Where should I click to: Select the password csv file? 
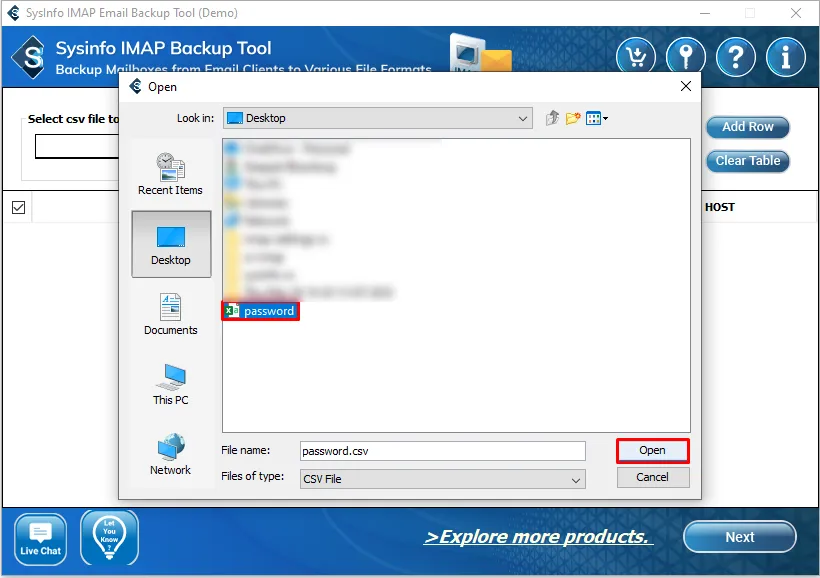(x=260, y=311)
